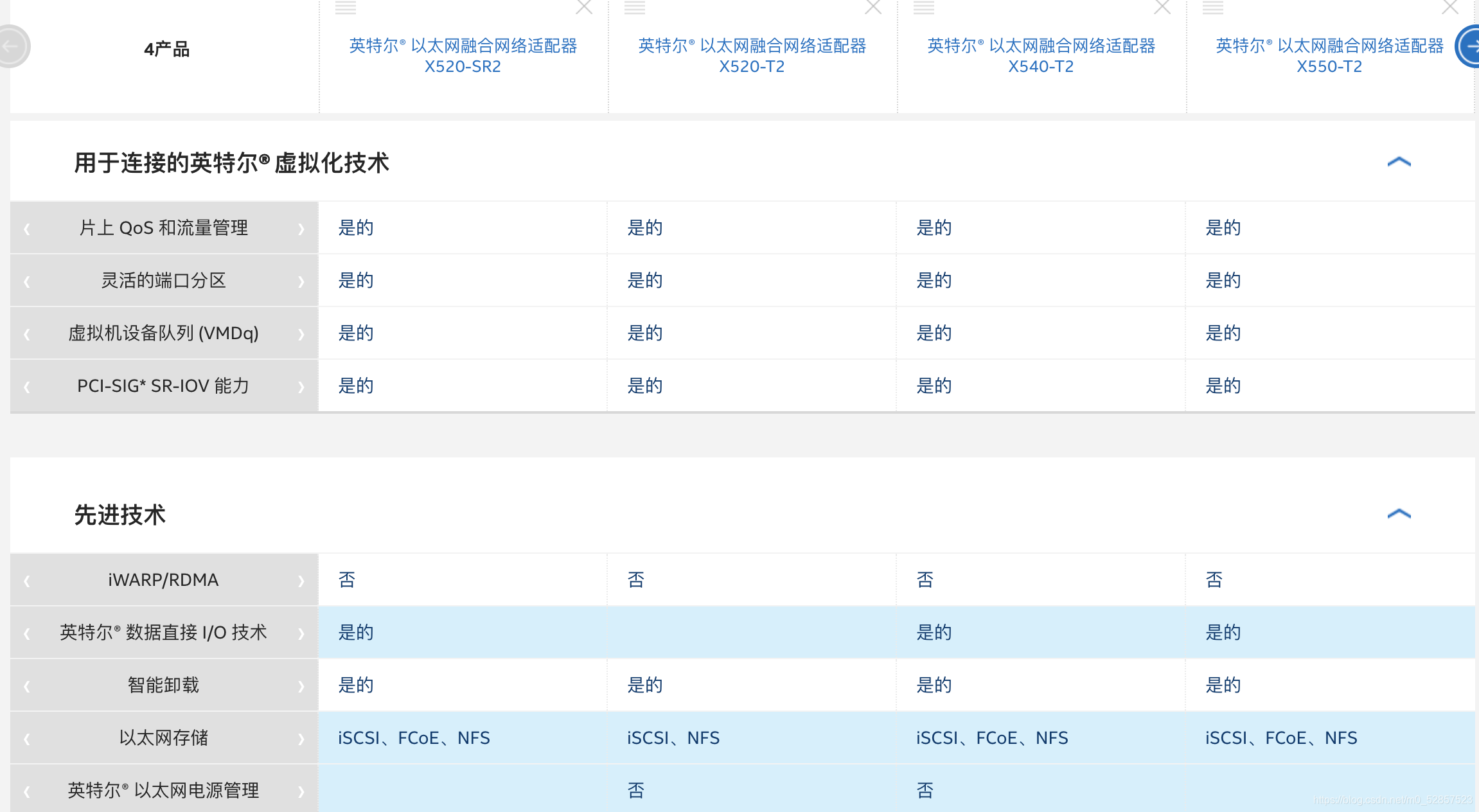The width and height of the screenshot is (1479, 812).
Task: Select the 英特尔 数据直接 I/O 技术 row label
Action: tap(164, 632)
